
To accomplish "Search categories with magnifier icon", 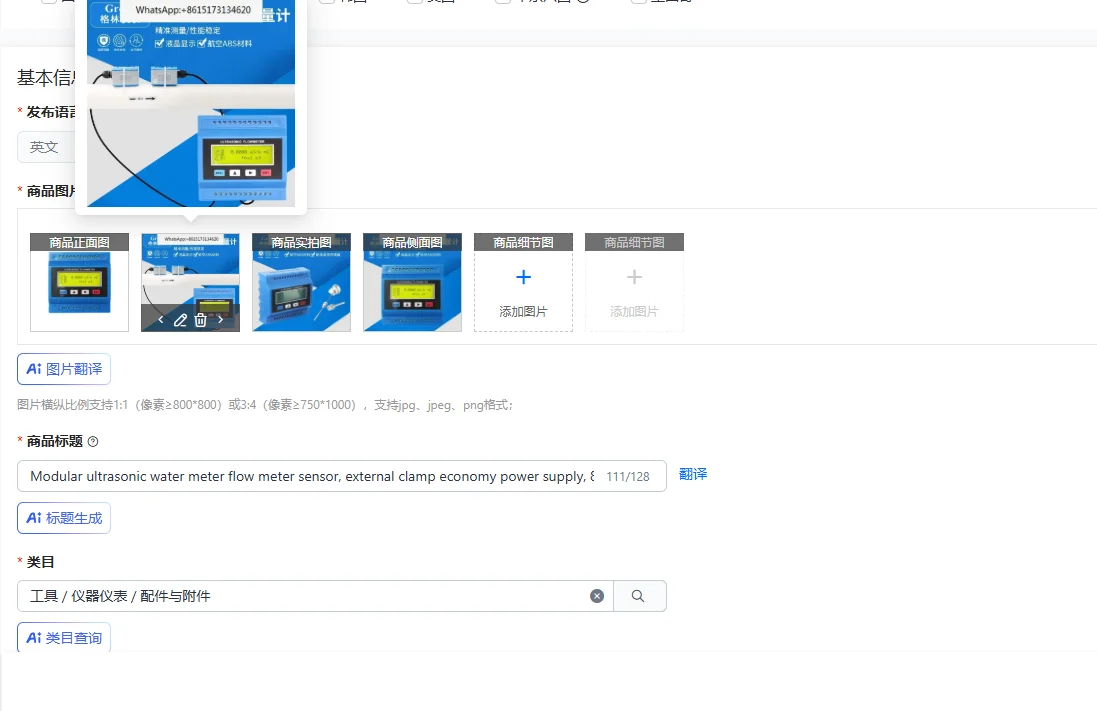I will pos(638,596).
